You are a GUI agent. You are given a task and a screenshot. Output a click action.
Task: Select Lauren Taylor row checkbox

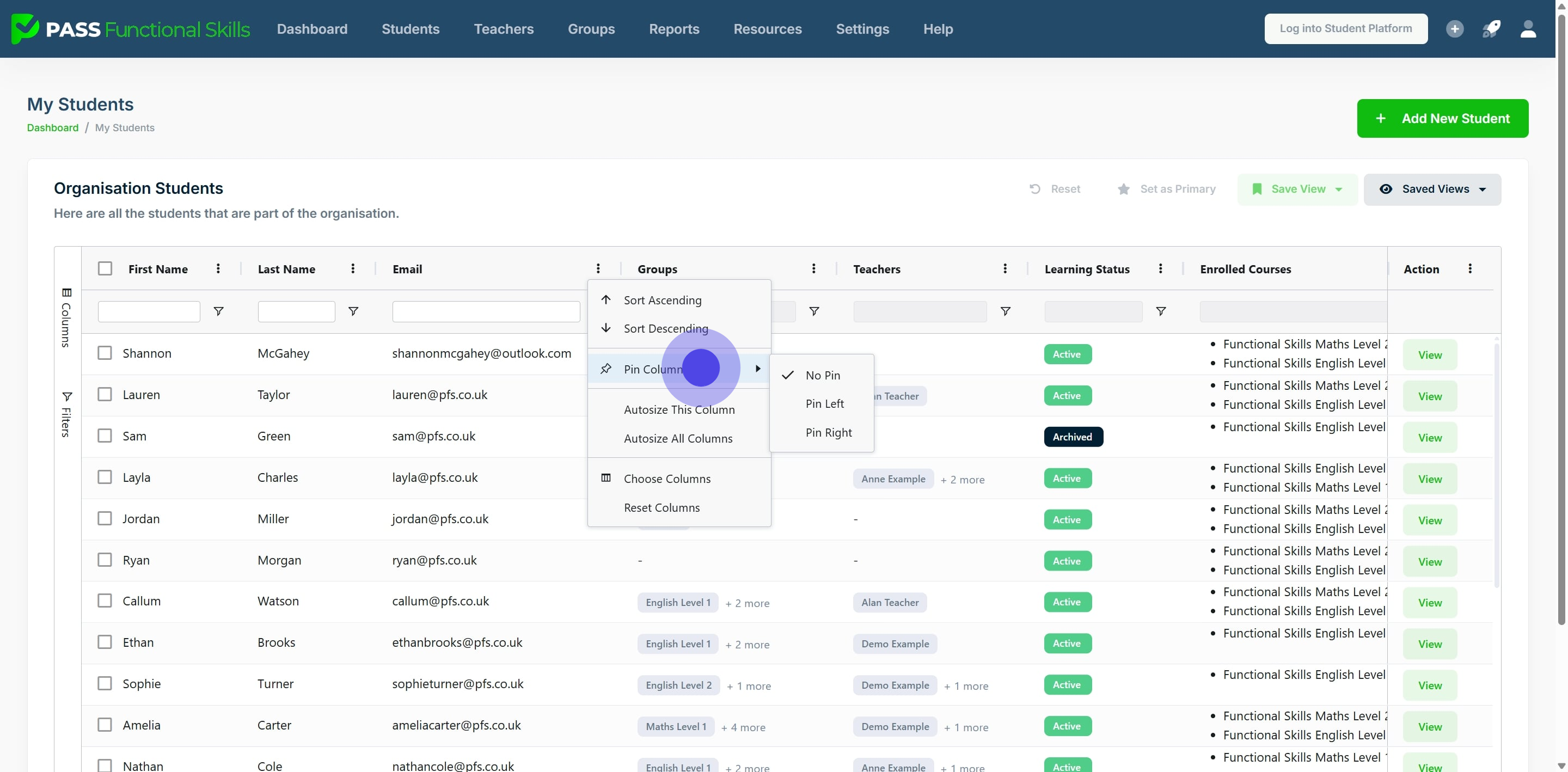[x=105, y=395]
